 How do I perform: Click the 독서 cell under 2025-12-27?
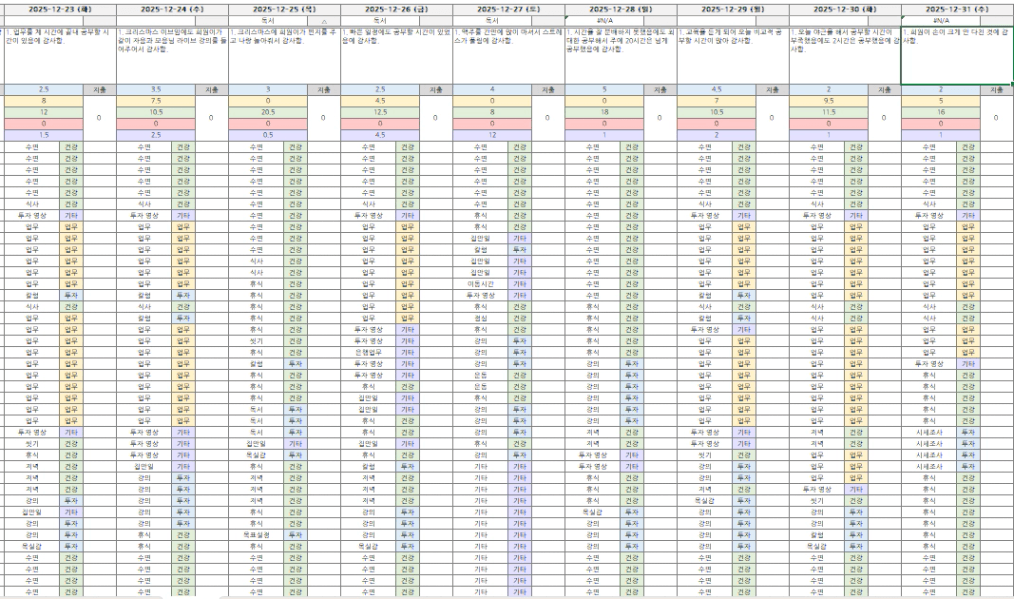[x=492, y=21]
